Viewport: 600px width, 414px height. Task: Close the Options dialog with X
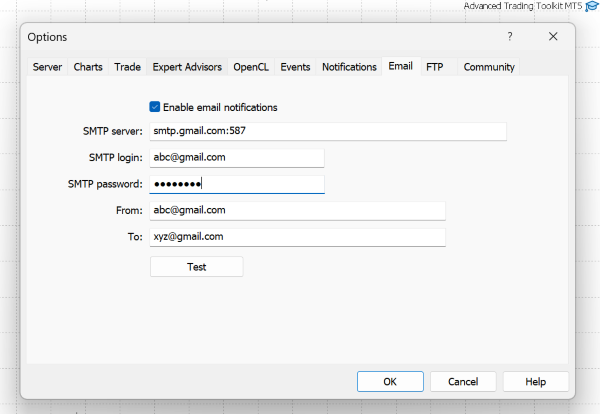pyautogui.click(x=553, y=37)
